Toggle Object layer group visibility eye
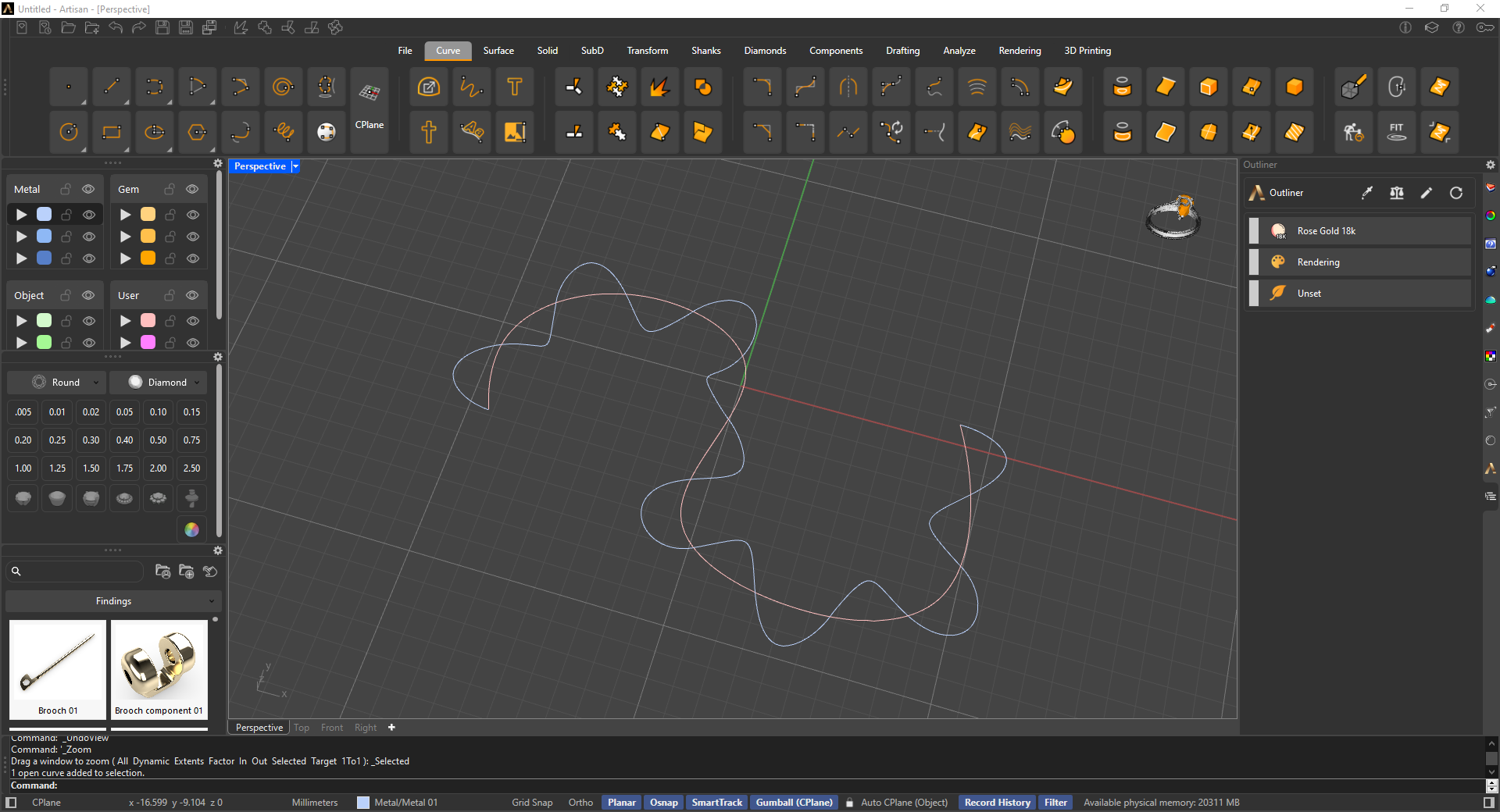Image resolution: width=1500 pixels, height=812 pixels. pyautogui.click(x=88, y=295)
